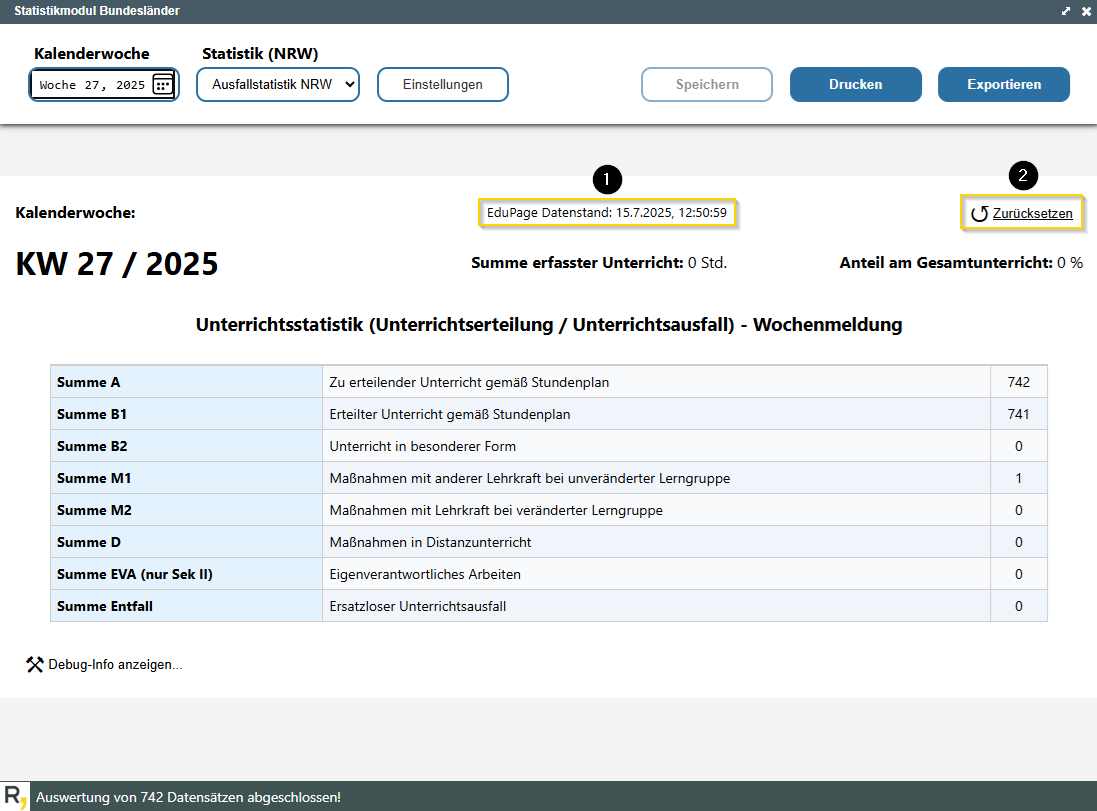
Task: Click the KW 27 / 2025 heading
Action: click(x=117, y=265)
